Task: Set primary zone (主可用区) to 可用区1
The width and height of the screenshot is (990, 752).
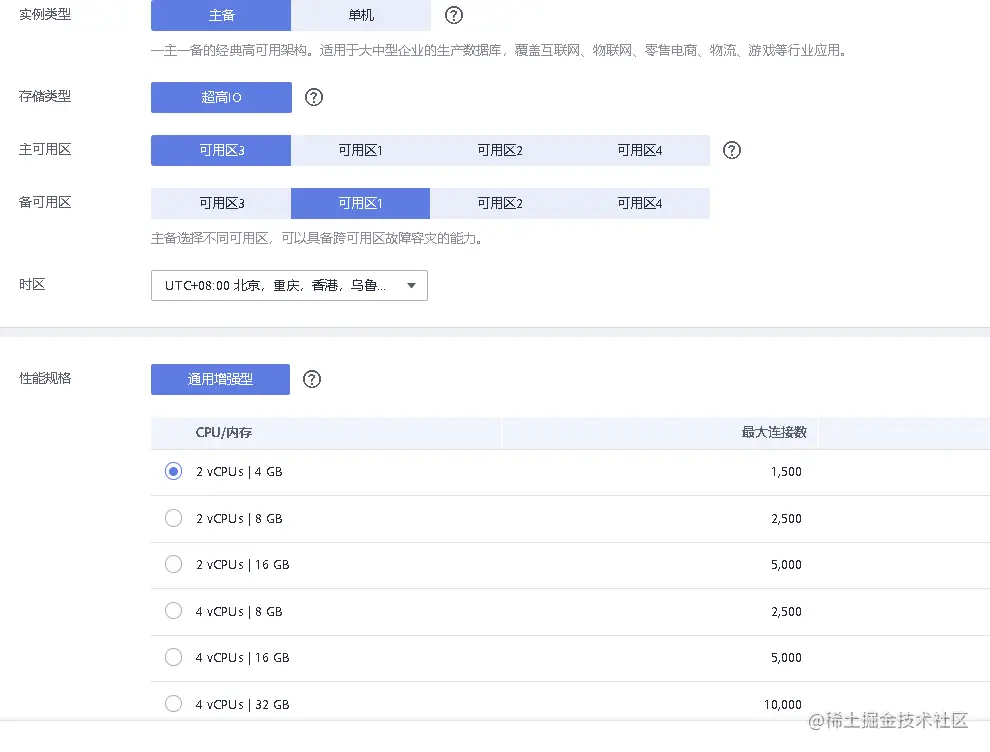Action: [x=361, y=150]
